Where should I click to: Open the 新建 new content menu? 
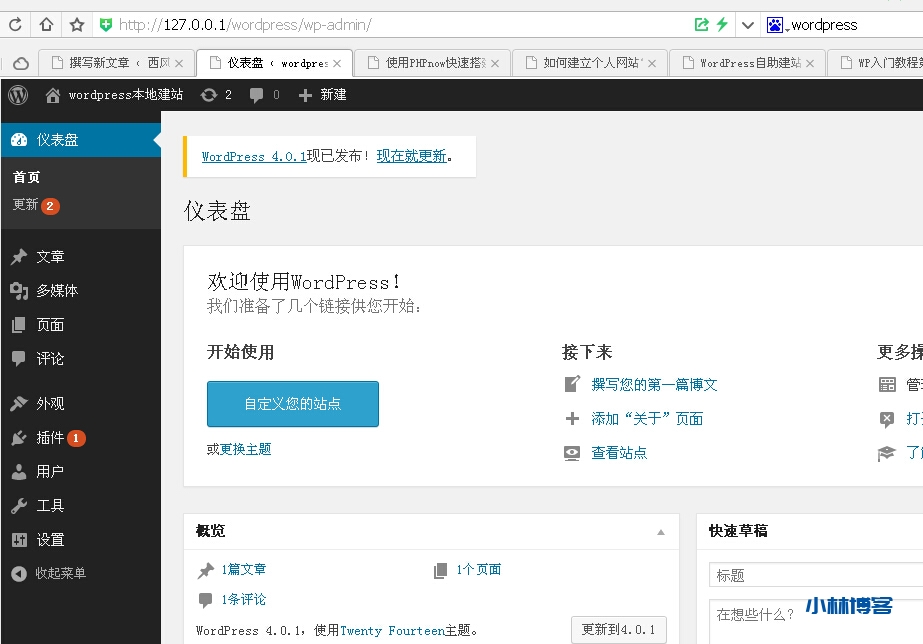[x=323, y=95]
